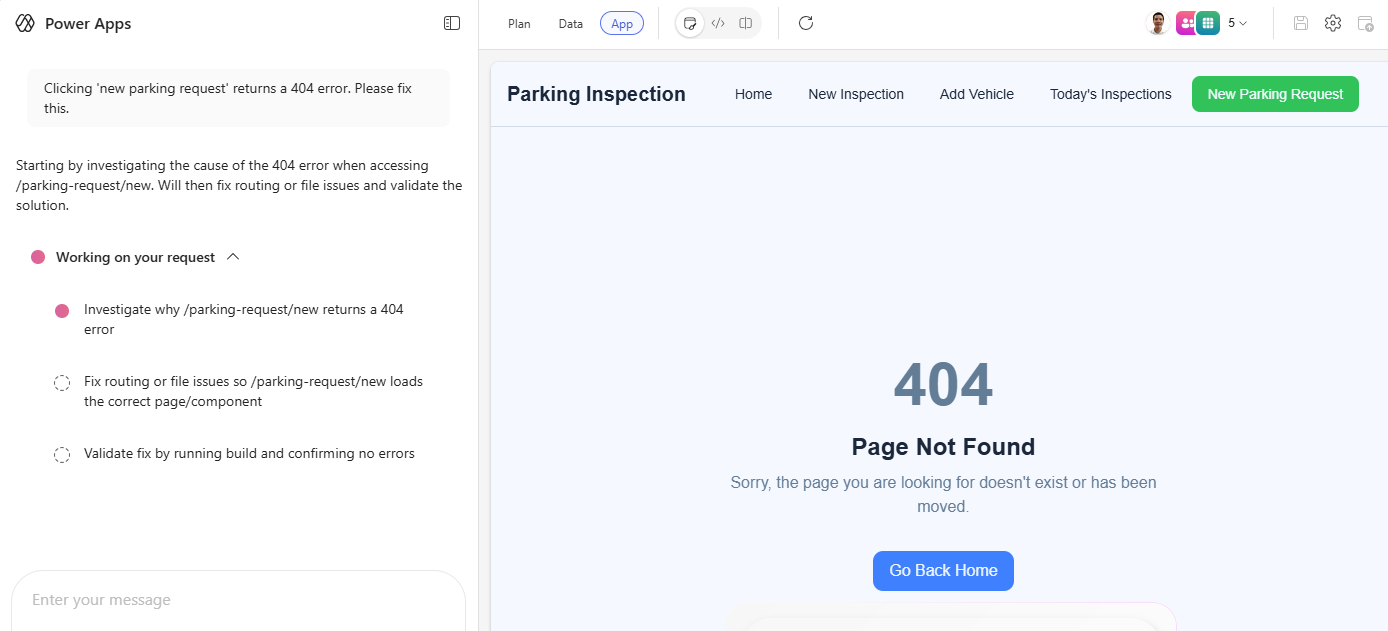1388x631 pixels.
Task: Click the user profile avatar
Action: (1158, 23)
